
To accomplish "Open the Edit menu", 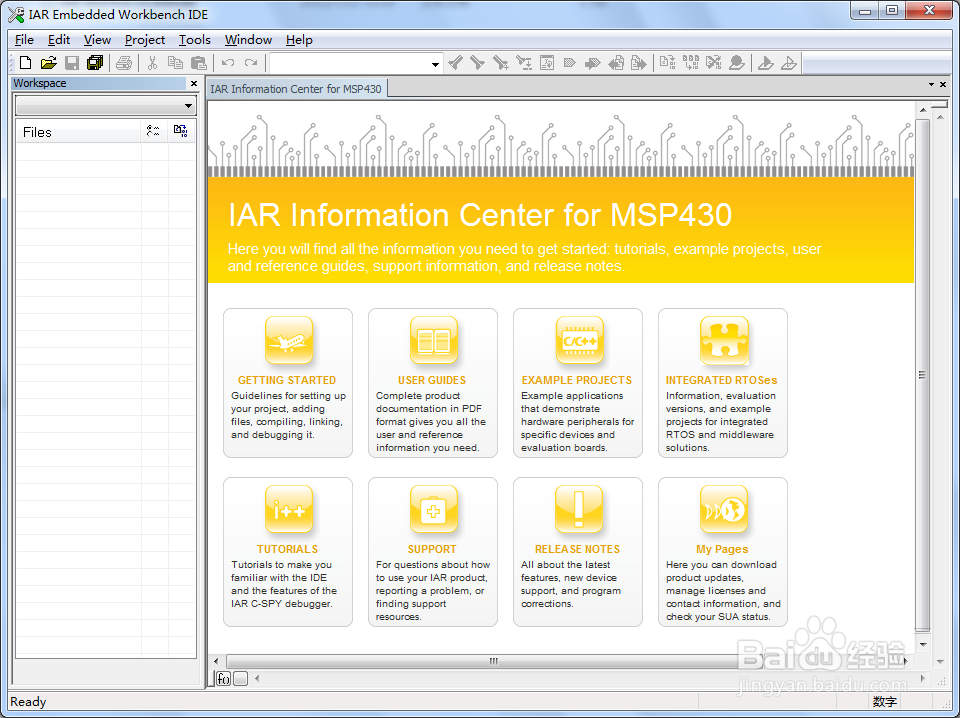I will point(59,40).
